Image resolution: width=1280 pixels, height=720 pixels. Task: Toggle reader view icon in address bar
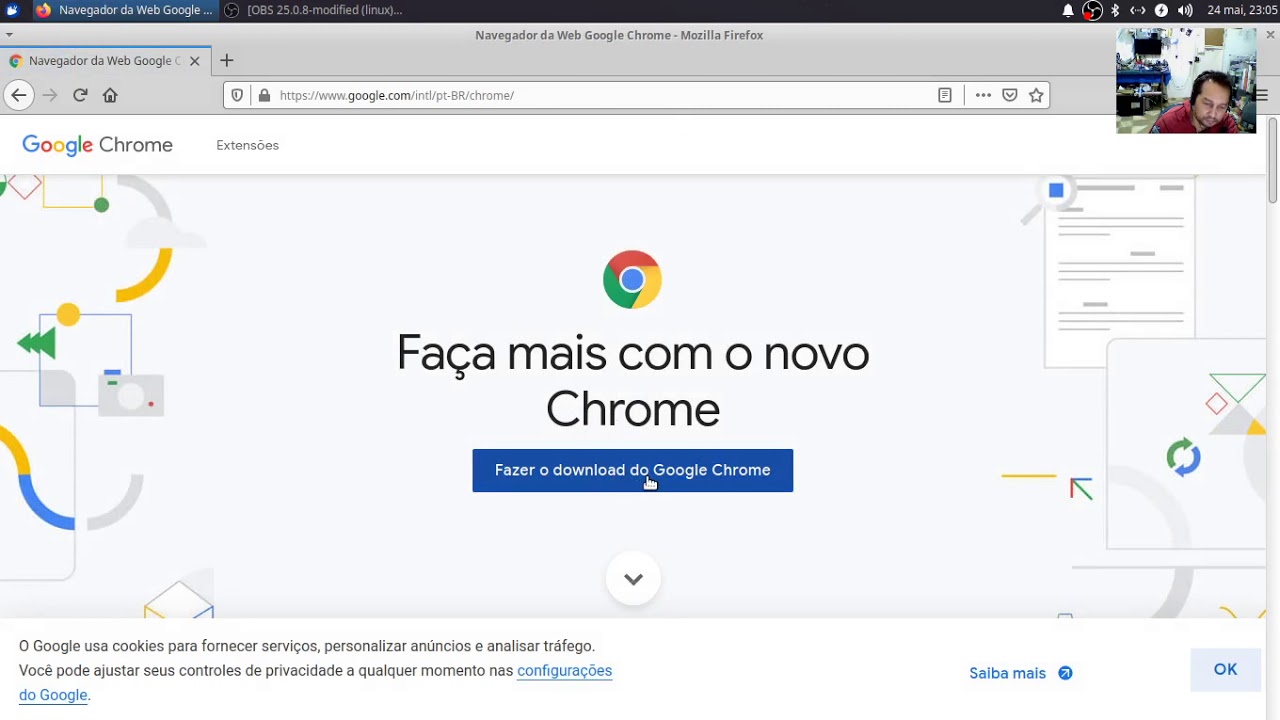click(x=945, y=95)
